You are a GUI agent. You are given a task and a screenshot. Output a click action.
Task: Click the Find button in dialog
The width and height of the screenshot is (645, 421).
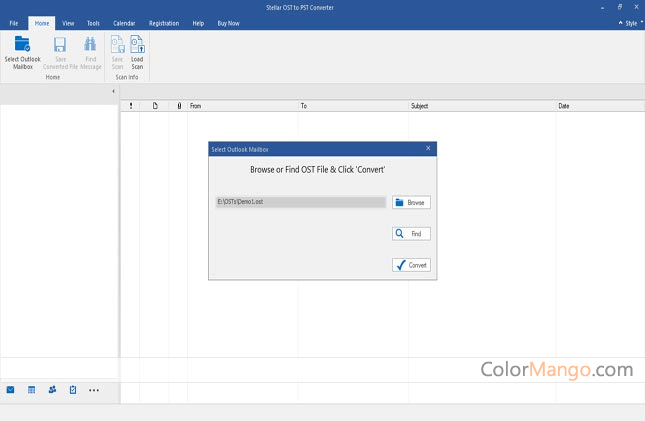tap(411, 234)
